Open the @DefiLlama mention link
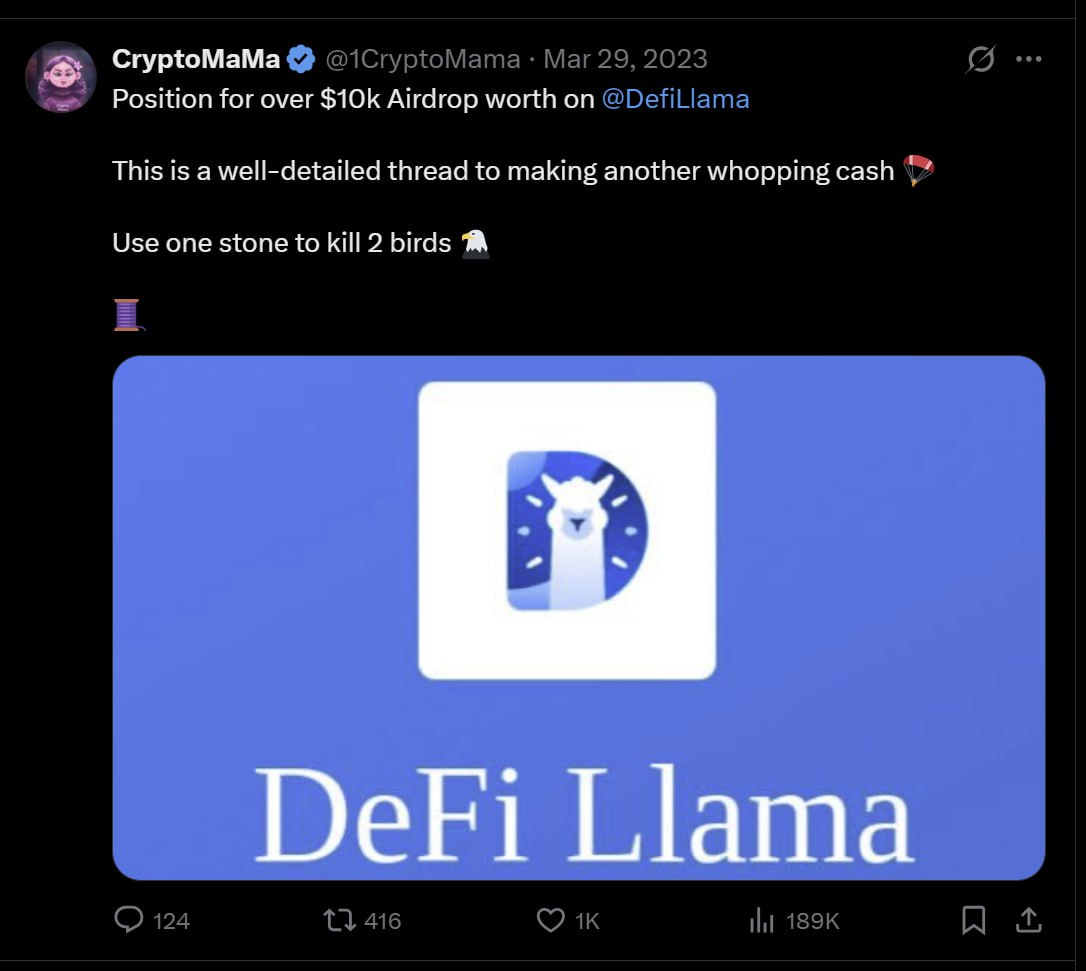1086x971 pixels. coord(675,99)
